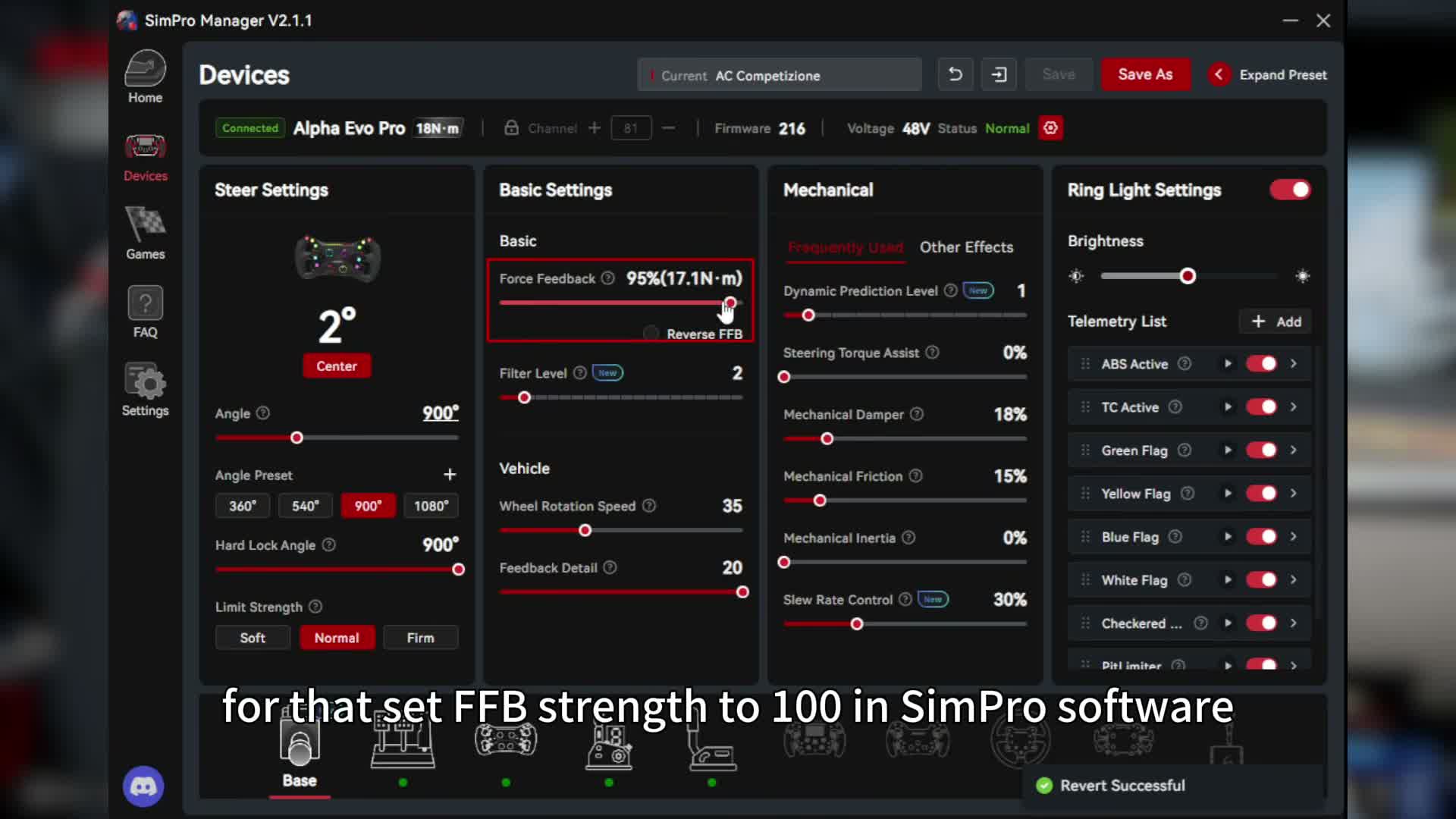Toggle ABS Active telemetry switch
Image resolution: width=1456 pixels, height=819 pixels.
click(x=1261, y=364)
